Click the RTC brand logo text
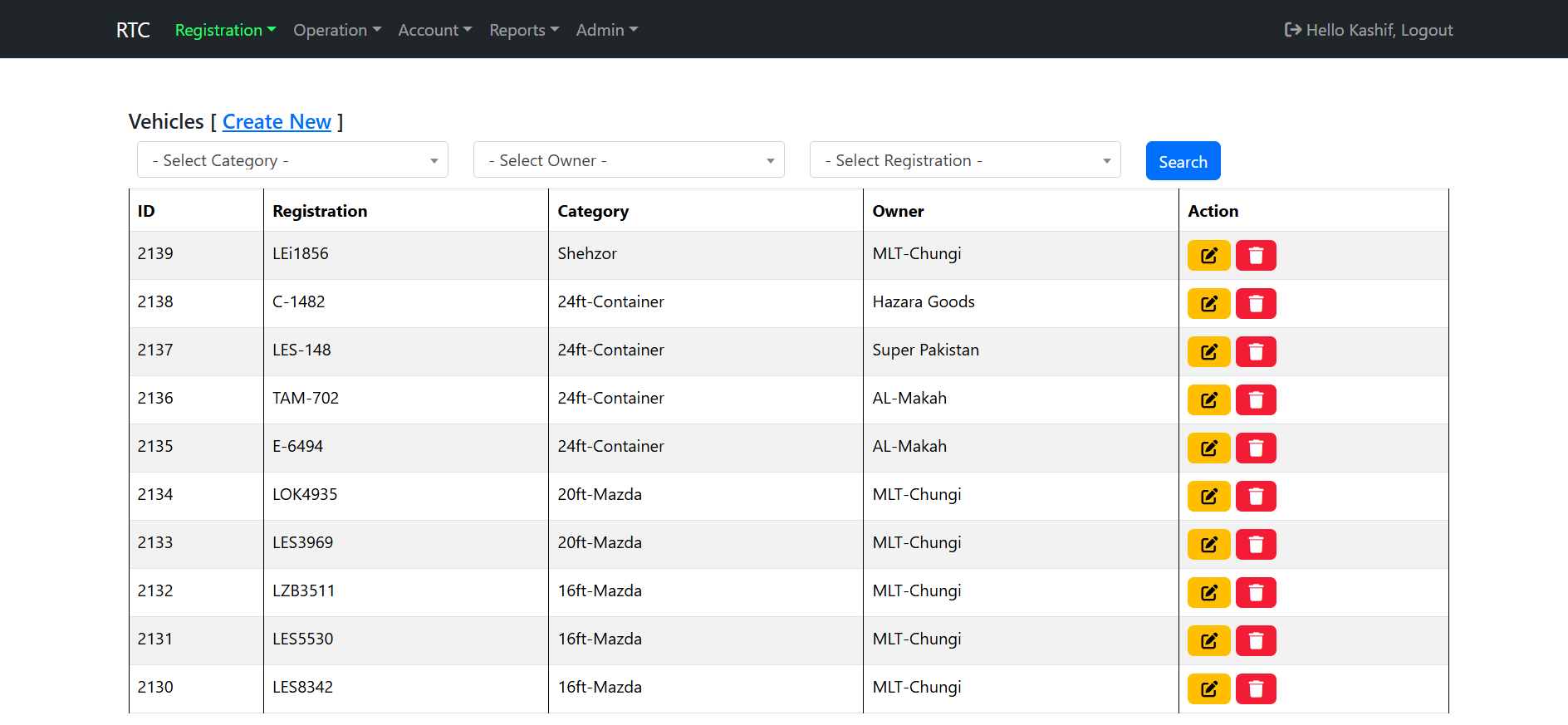Image resolution: width=1568 pixels, height=725 pixels. click(133, 30)
